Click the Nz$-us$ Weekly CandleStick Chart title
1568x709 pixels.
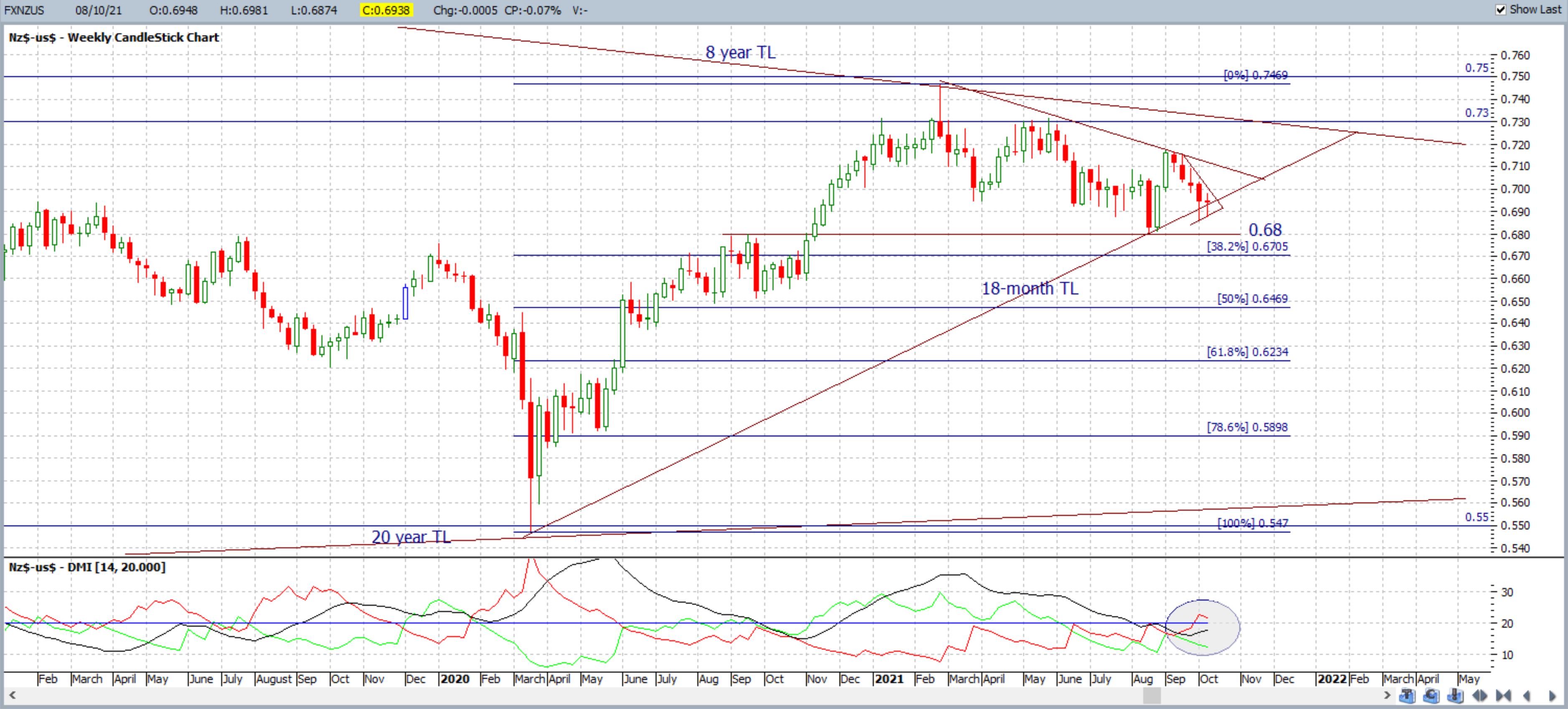[114, 37]
